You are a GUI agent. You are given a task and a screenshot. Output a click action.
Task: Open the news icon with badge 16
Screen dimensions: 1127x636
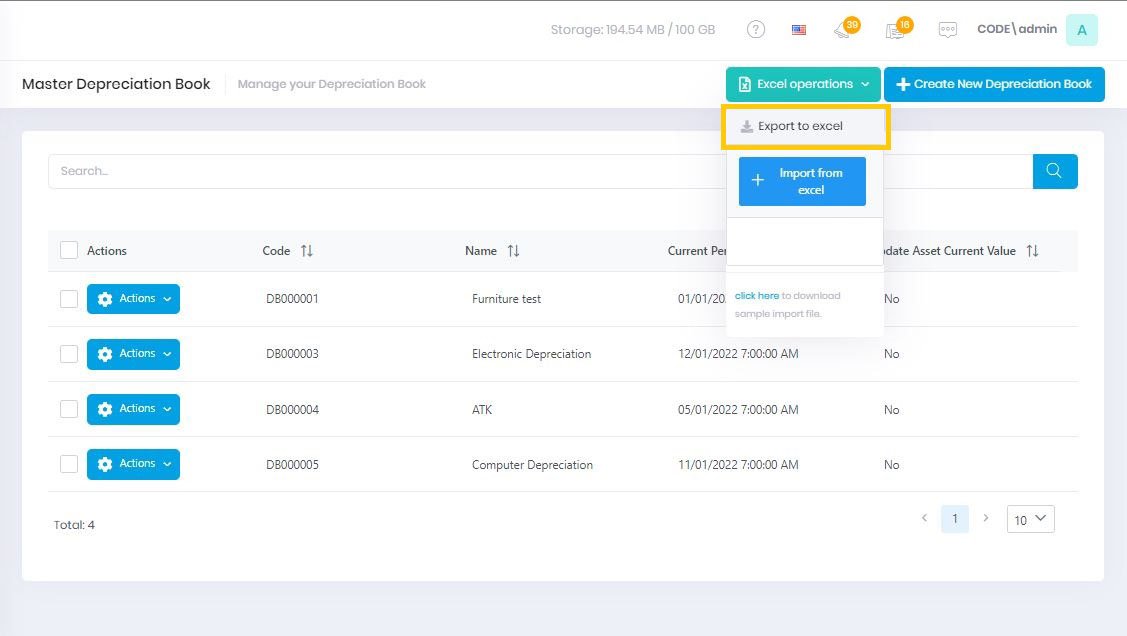coord(895,30)
